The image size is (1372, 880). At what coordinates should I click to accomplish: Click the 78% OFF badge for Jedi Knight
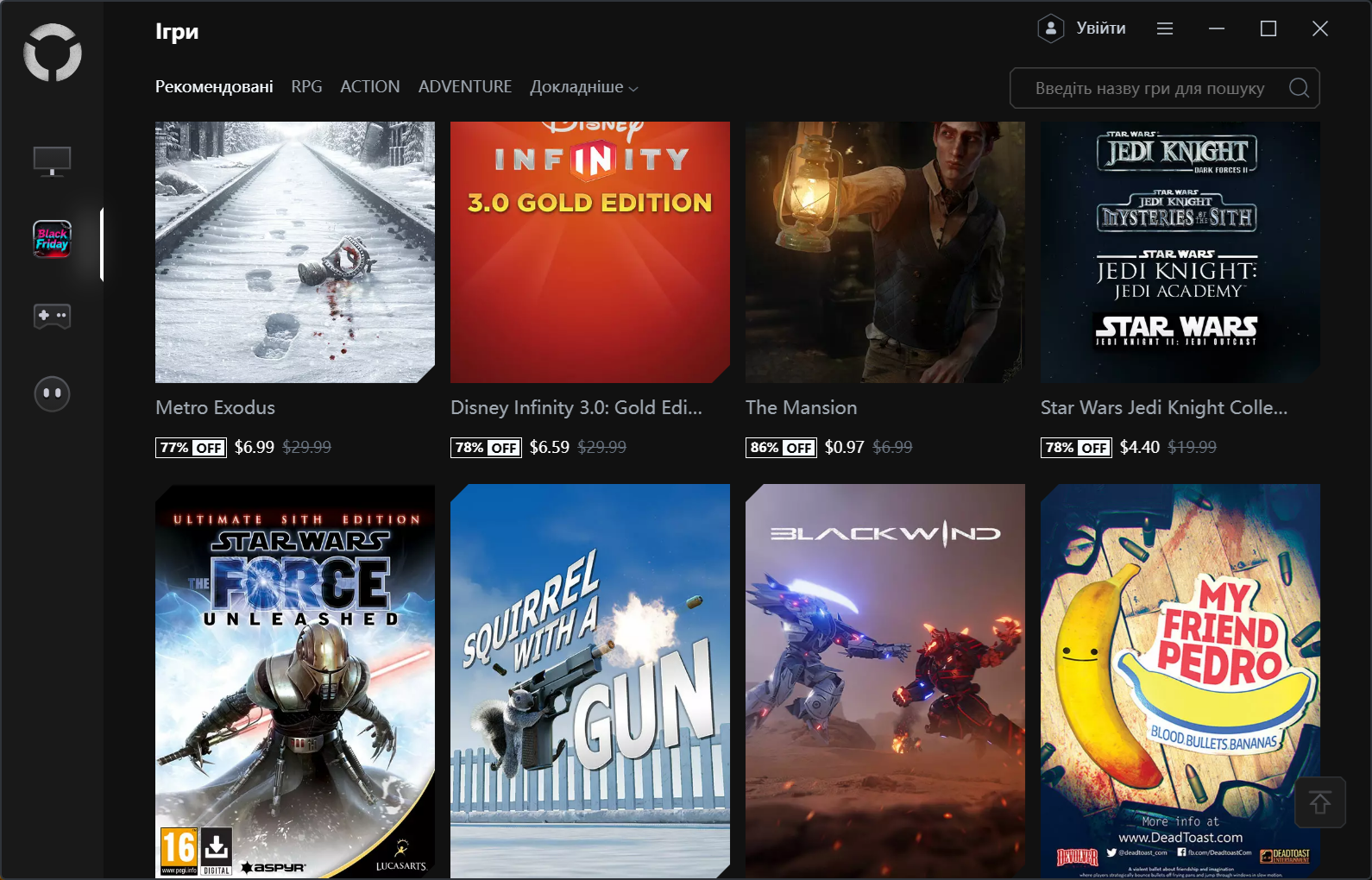(x=1076, y=447)
